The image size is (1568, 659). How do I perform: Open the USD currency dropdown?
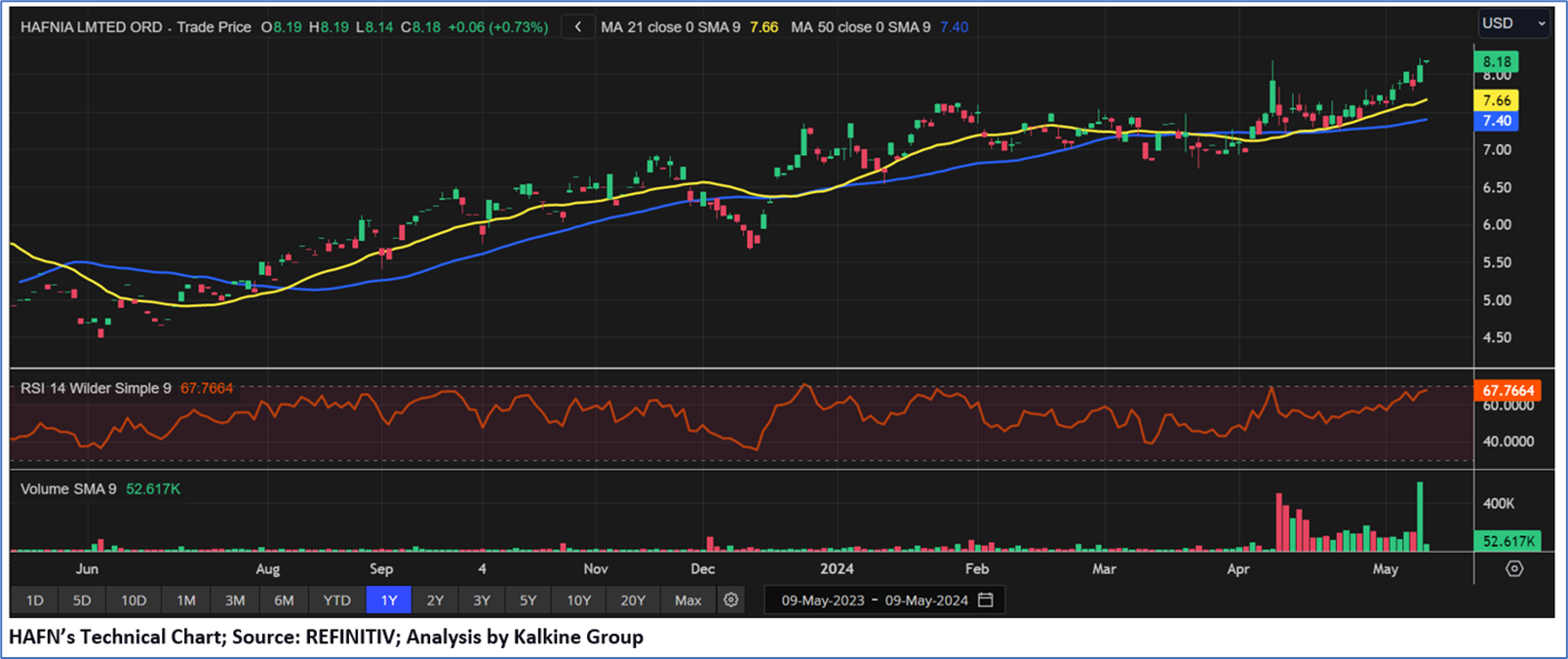click(x=1512, y=23)
